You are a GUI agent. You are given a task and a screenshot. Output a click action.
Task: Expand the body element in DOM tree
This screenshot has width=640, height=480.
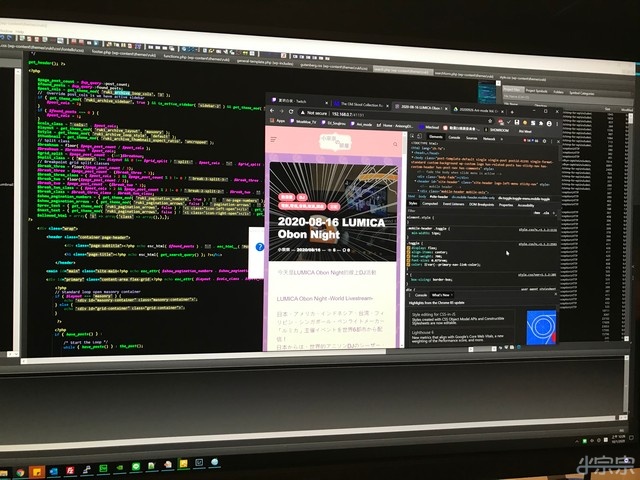click(x=412, y=156)
